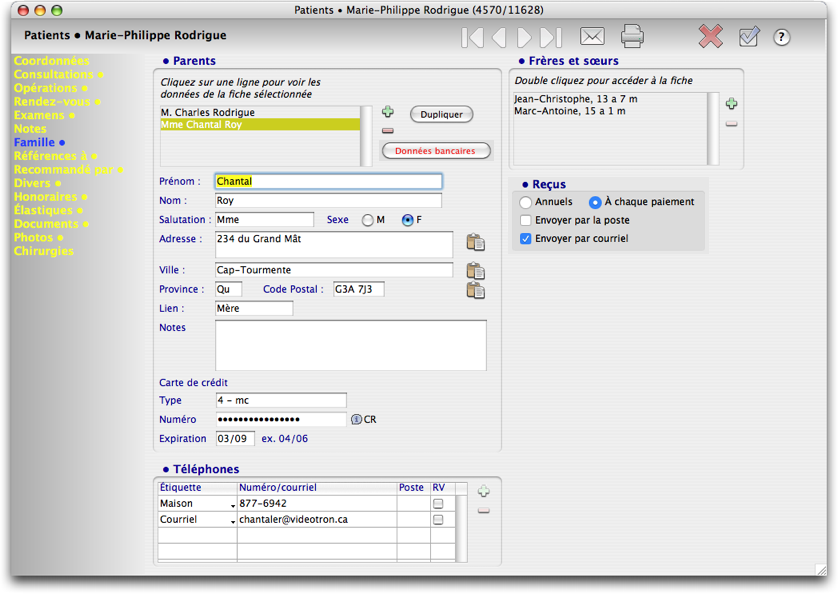Click the checkmark validate icon

click(x=749, y=36)
